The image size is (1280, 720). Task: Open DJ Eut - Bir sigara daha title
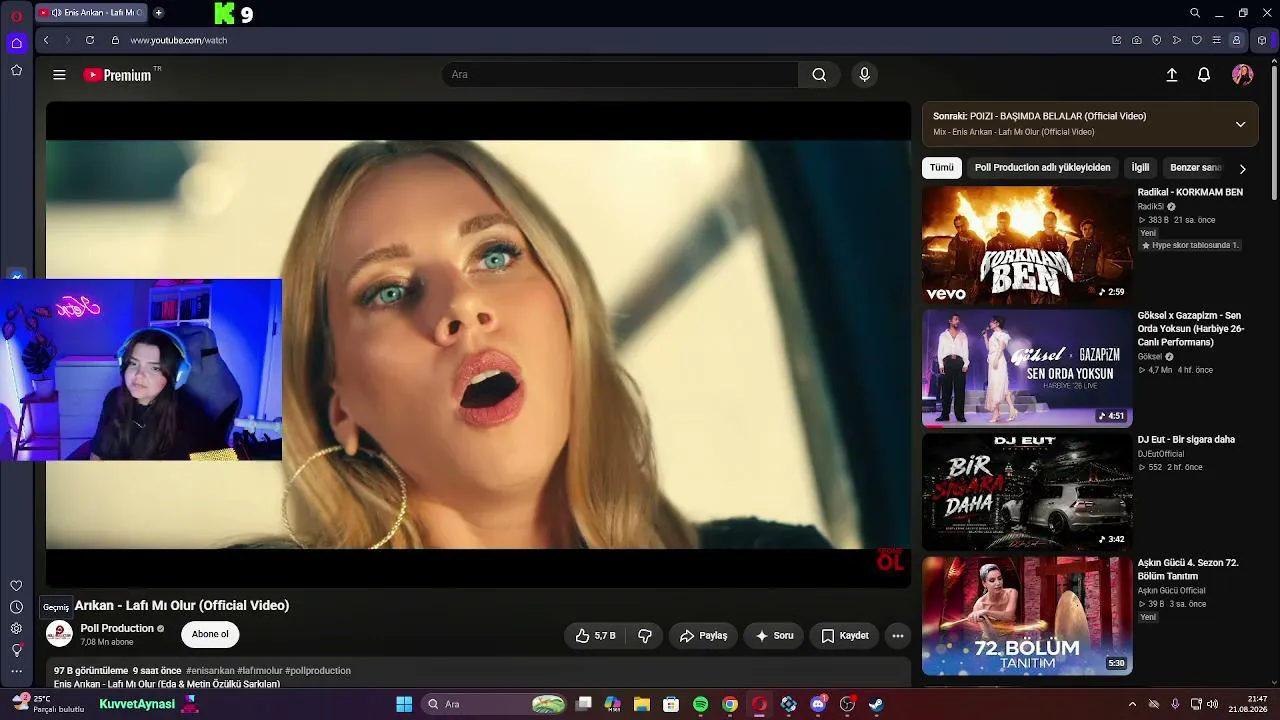click(x=1186, y=440)
